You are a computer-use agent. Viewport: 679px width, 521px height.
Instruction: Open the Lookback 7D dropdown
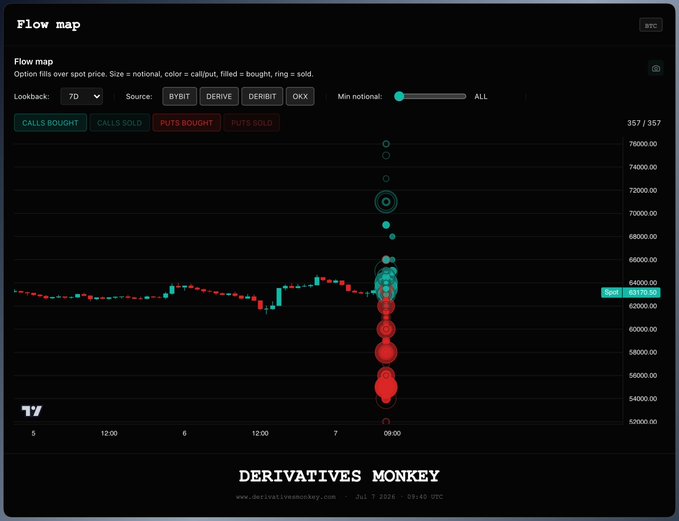tap(82, 96)
